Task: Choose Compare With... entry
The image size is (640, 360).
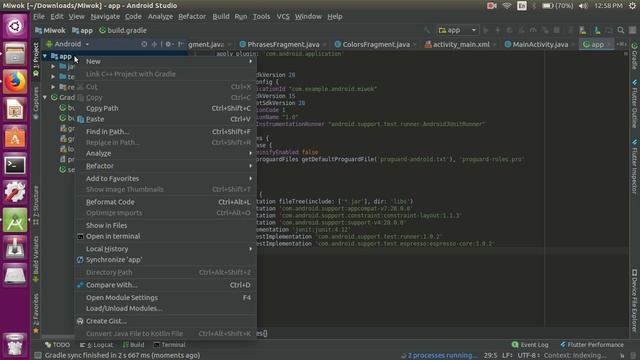Action: (166, 285)
